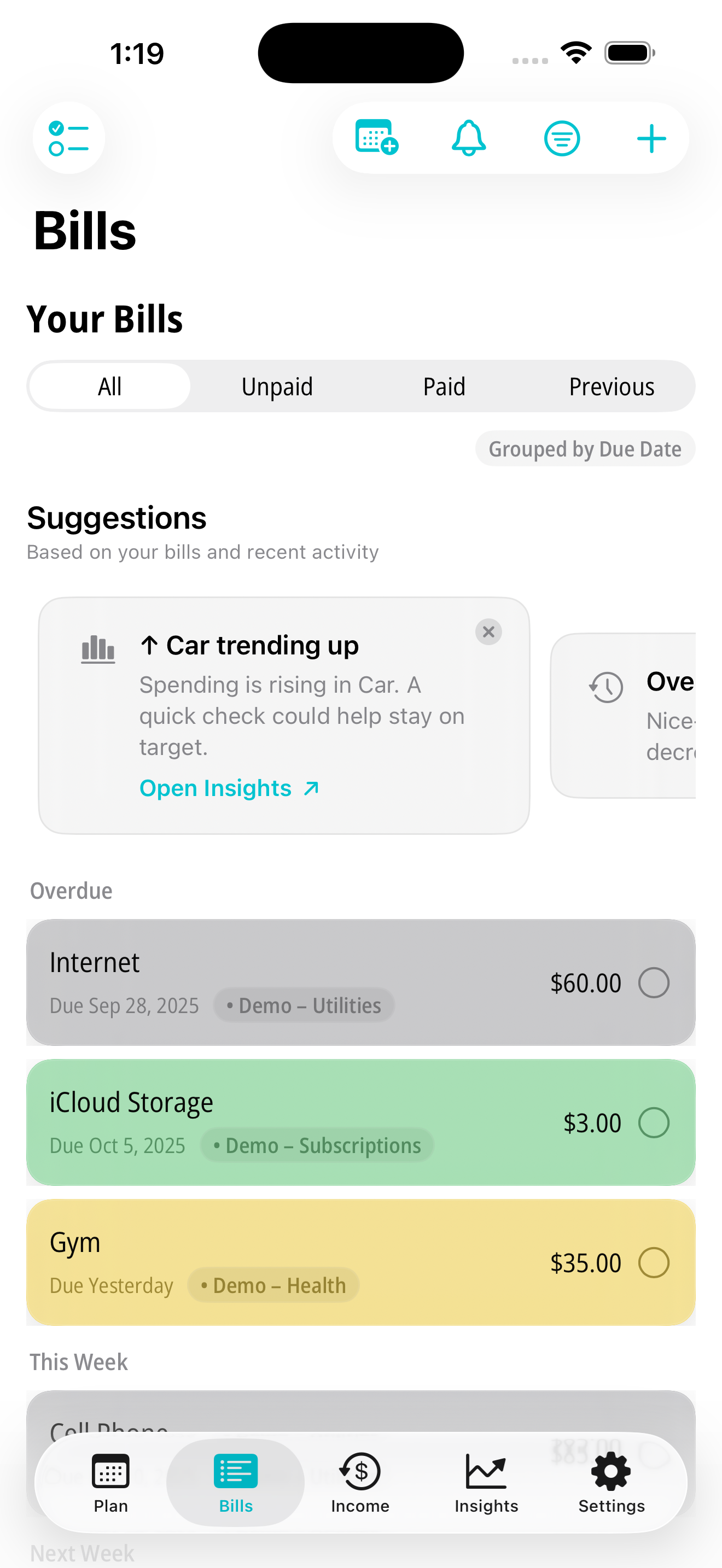The height and width of the screenshot is (1568, 722).
Task: Switch to the Paid filter tab
Action: (x=444, y=387)
